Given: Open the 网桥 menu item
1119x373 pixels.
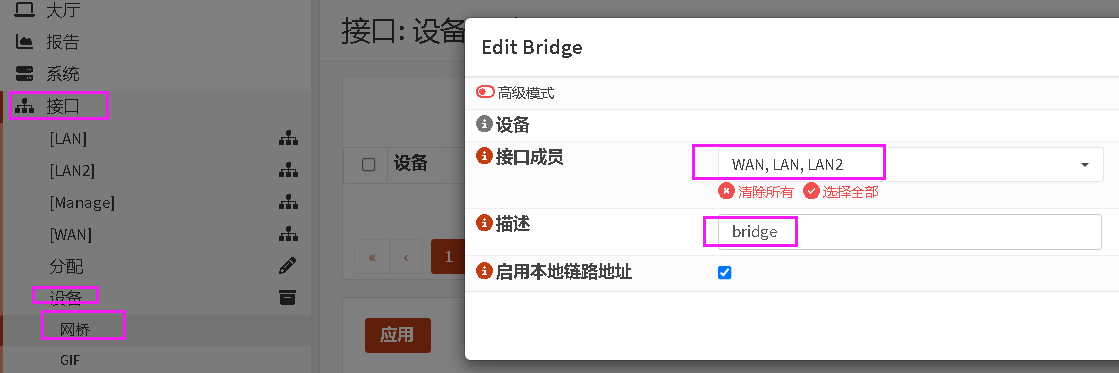Looking at the screenshot, I should (75, 329).
